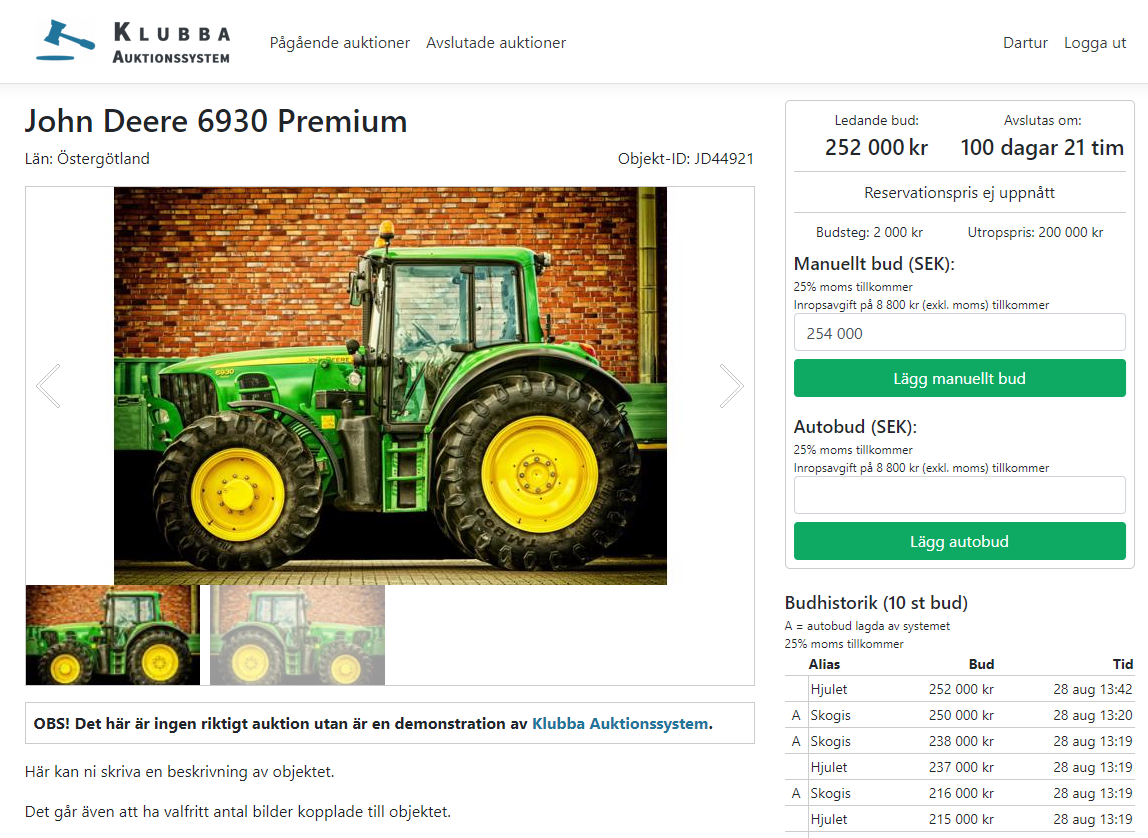Follow the Klubba Auktionssystem link in notice

tap(621, 724)
